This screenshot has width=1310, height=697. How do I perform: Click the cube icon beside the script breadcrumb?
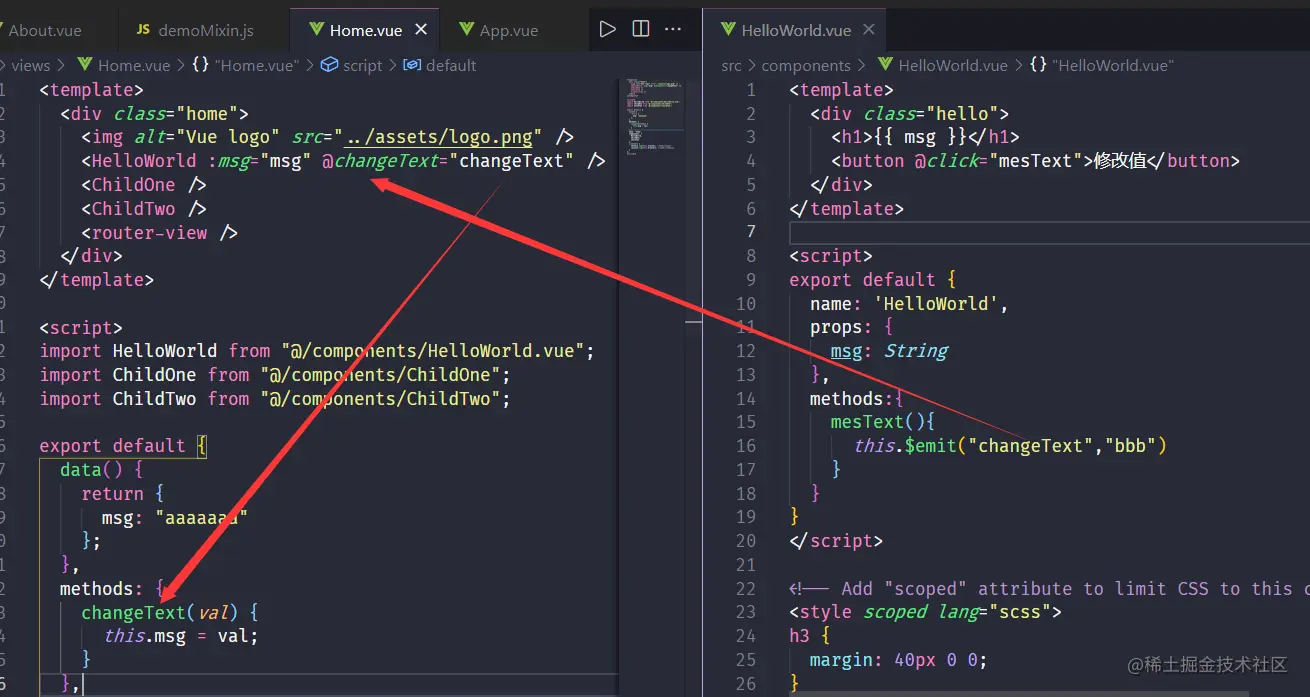tap(330, 65)
